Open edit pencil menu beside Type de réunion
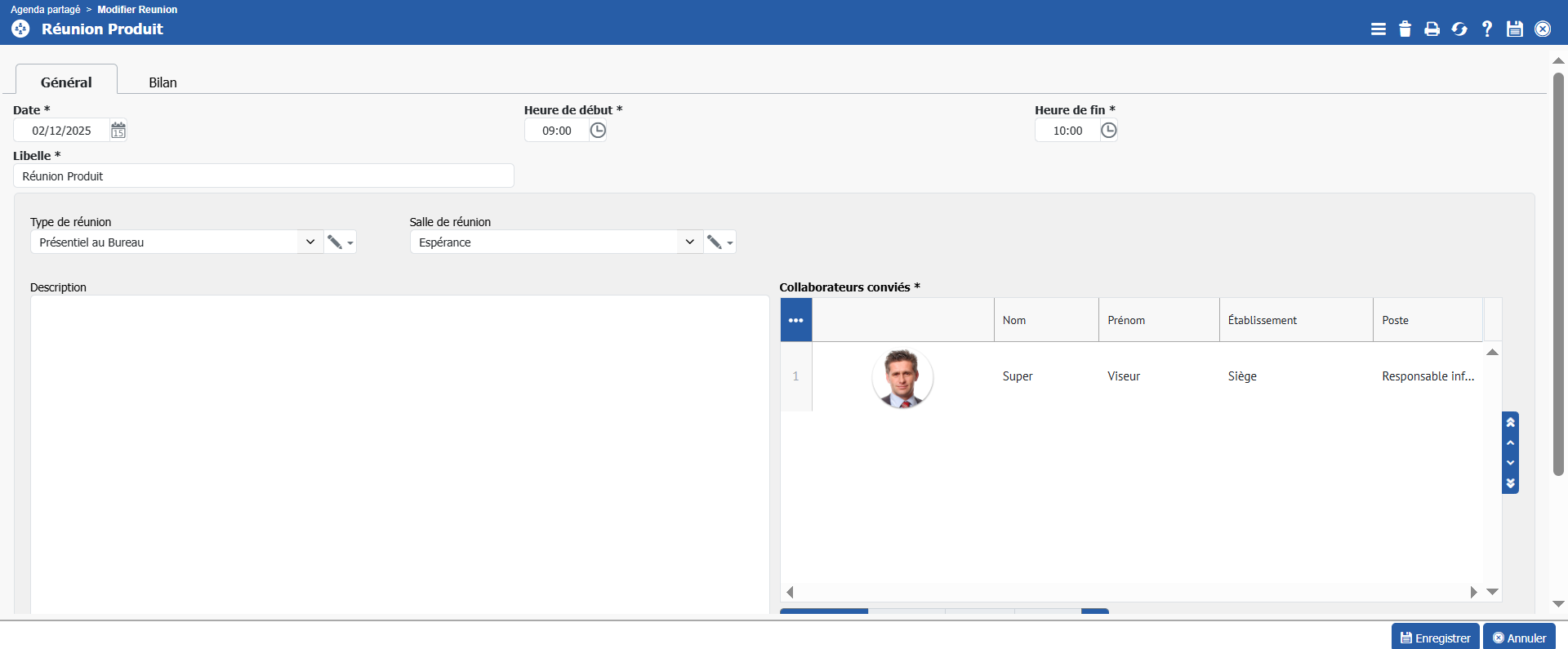The height and width of the screenshot is (649, 1568). click(x=340, y=242)
